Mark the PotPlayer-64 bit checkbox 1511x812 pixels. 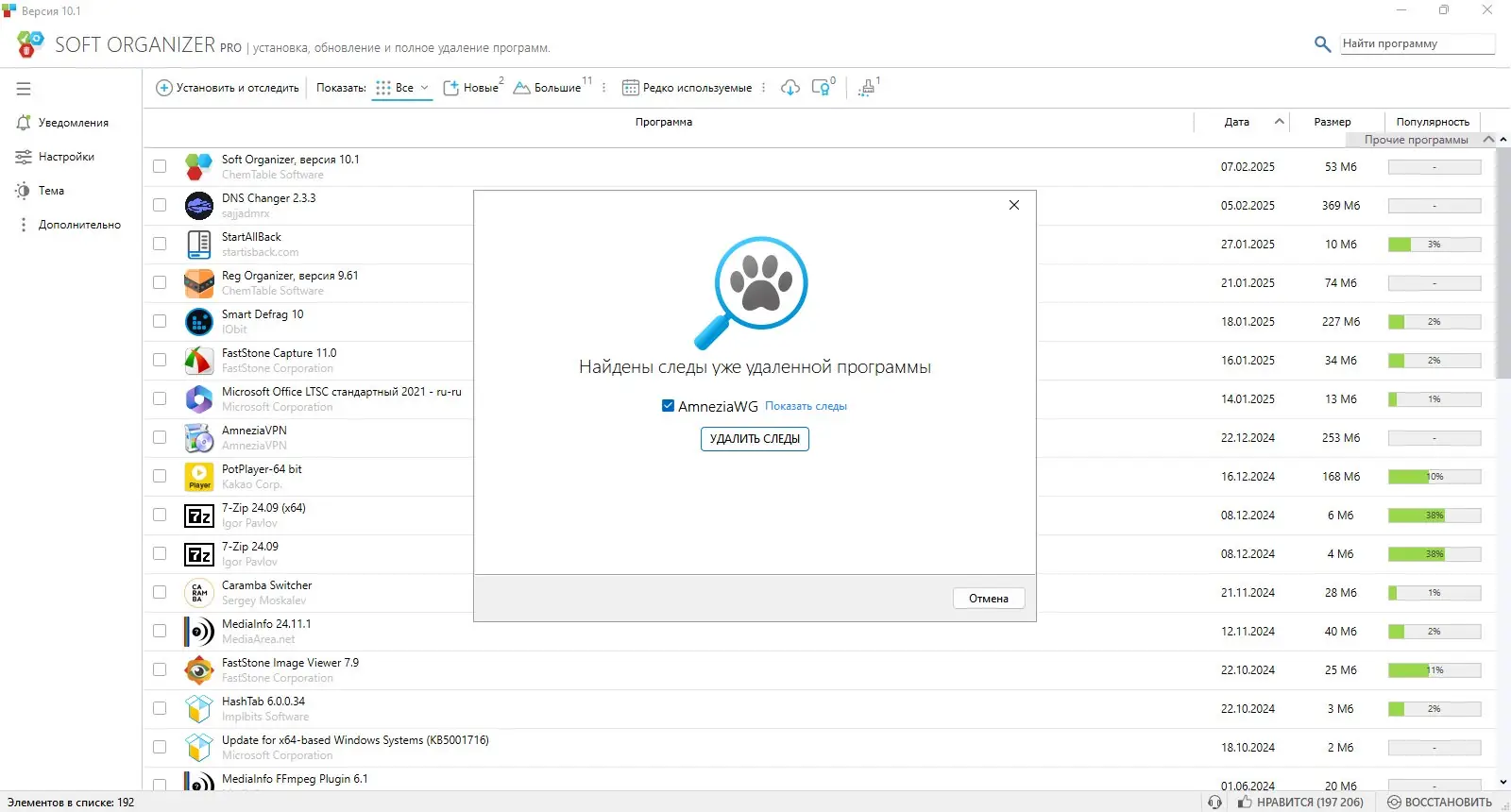point(160,477)
